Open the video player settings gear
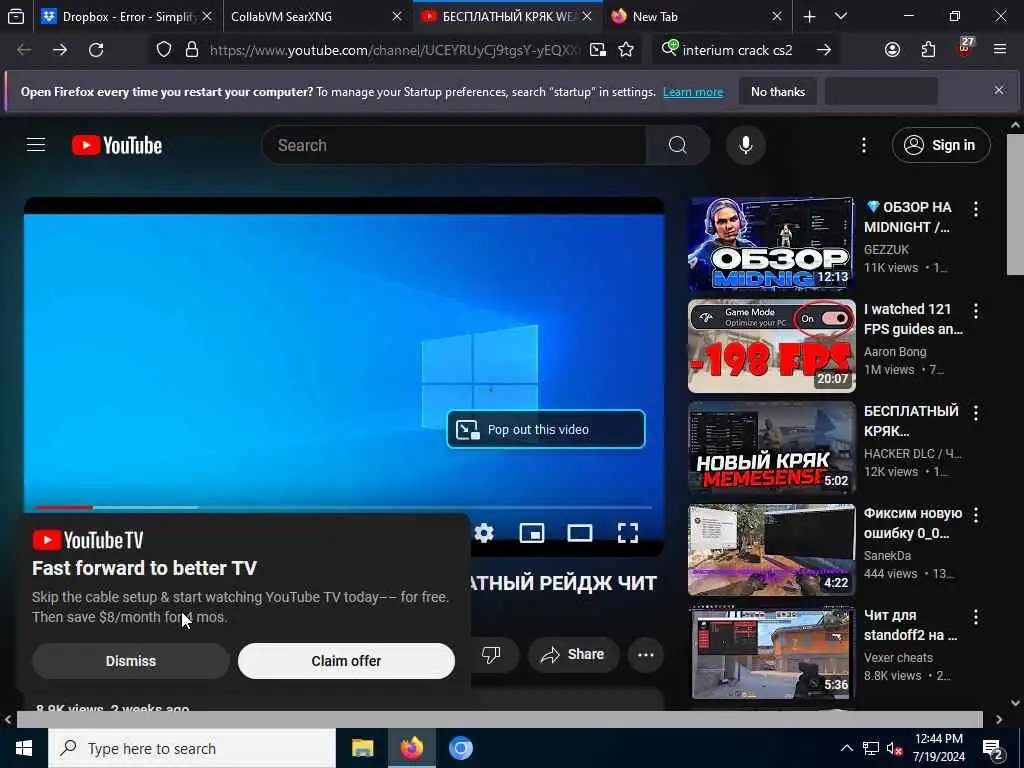Image resolution: width=1024 pixels, height=768 pixels. point(484,533)
